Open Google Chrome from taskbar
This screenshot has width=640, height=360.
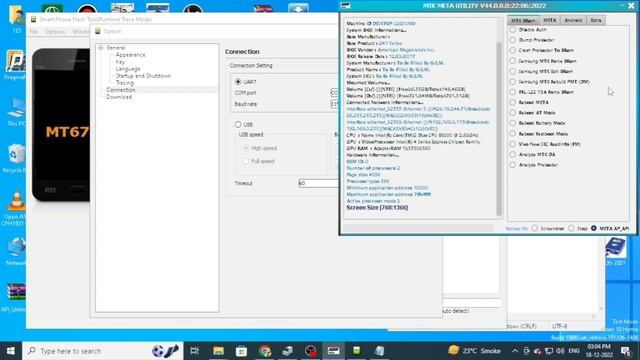[x=264, y=351]
